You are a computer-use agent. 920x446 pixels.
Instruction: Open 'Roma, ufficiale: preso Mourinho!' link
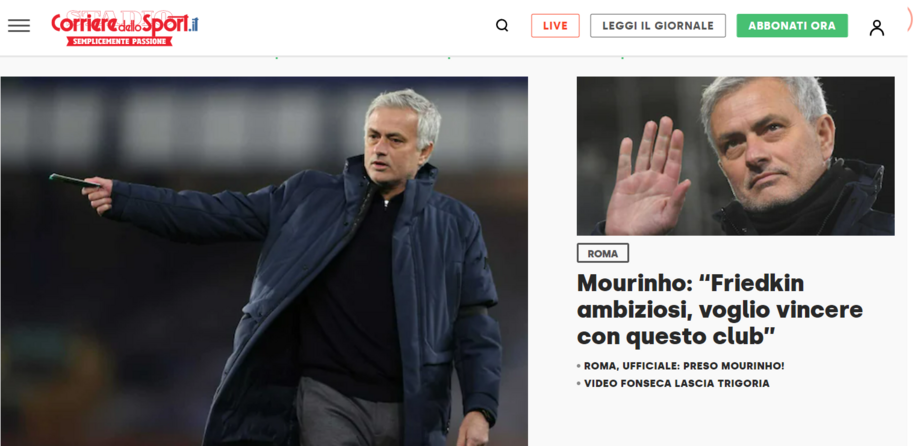(684, 366)
